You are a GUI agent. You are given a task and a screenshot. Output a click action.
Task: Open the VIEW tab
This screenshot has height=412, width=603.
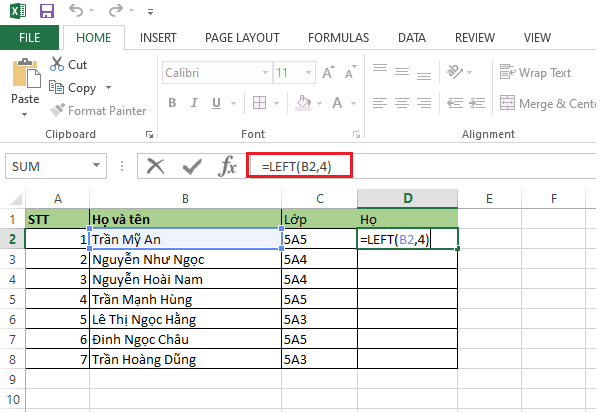pyautogui.click(x=537, y=37)
